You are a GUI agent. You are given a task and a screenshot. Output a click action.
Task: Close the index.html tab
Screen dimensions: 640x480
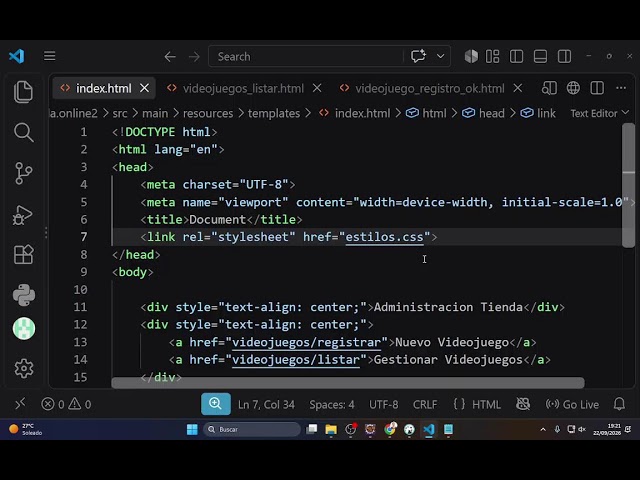[x=144, y=88]
